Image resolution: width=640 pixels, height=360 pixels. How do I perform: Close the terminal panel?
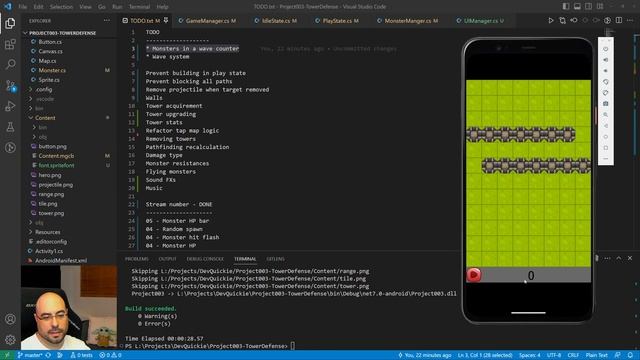click(630, 258)
